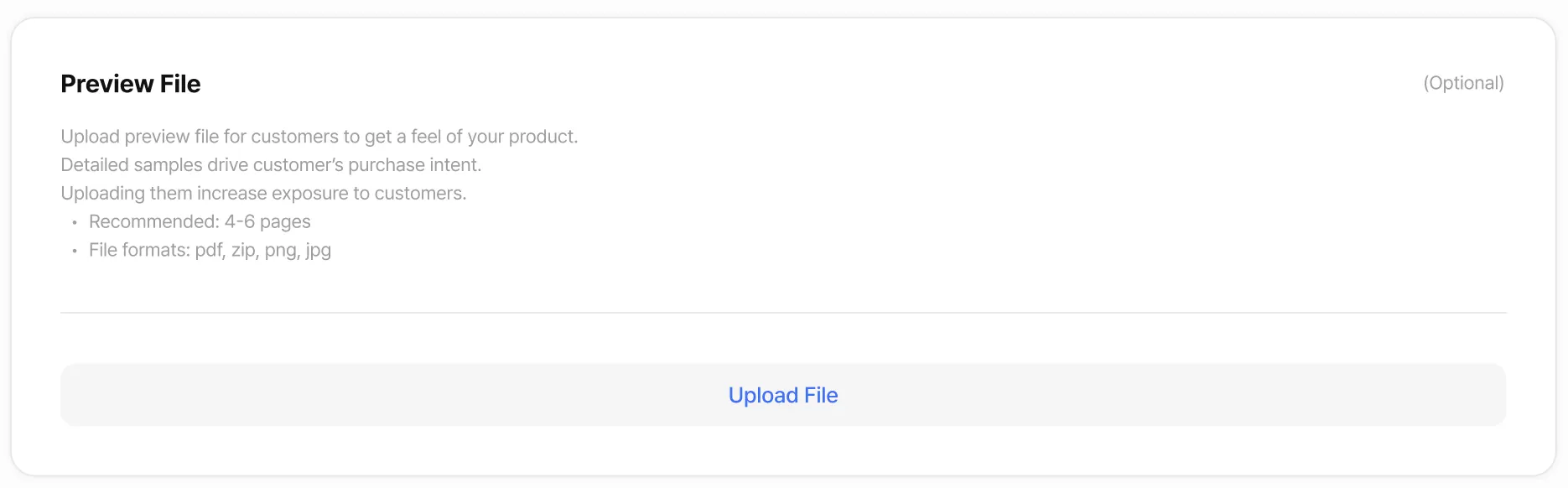
Task: Click the (Optional) label
Action: tap(1463, 83)
